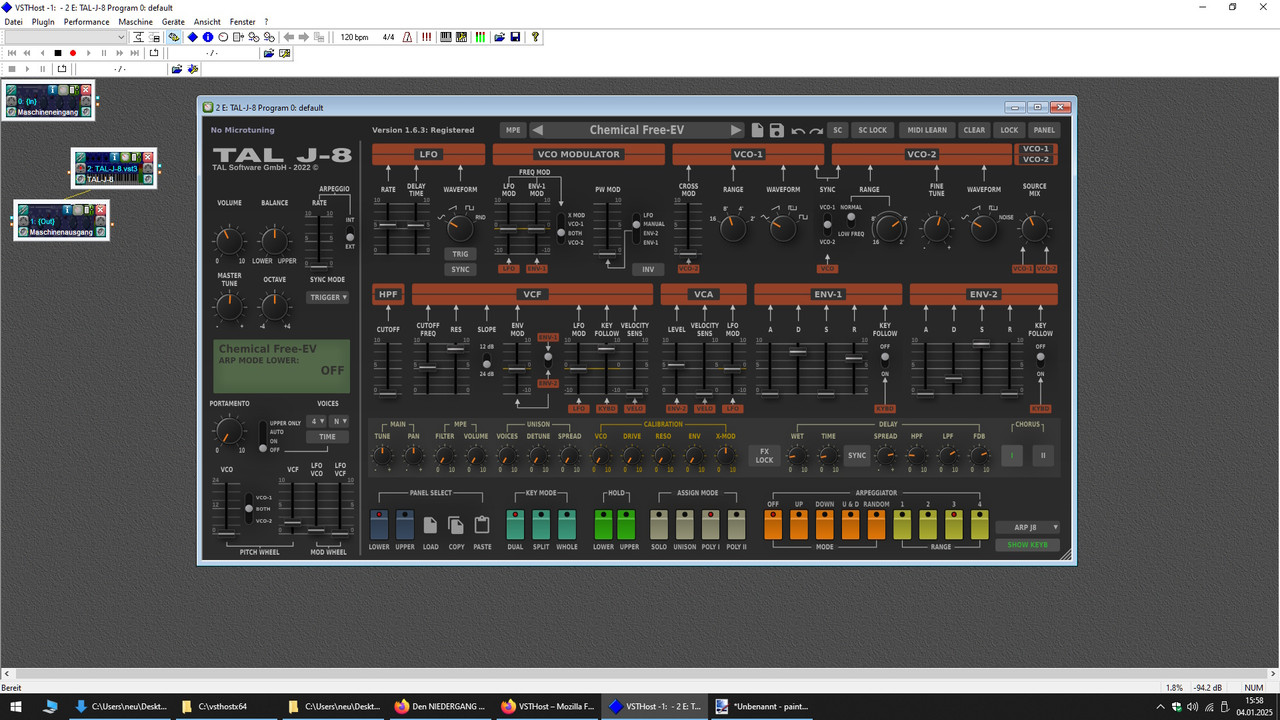Open the Ansicht menu
The height and width of the screenshot is (720, 1280).
click(x=207, y=21)
